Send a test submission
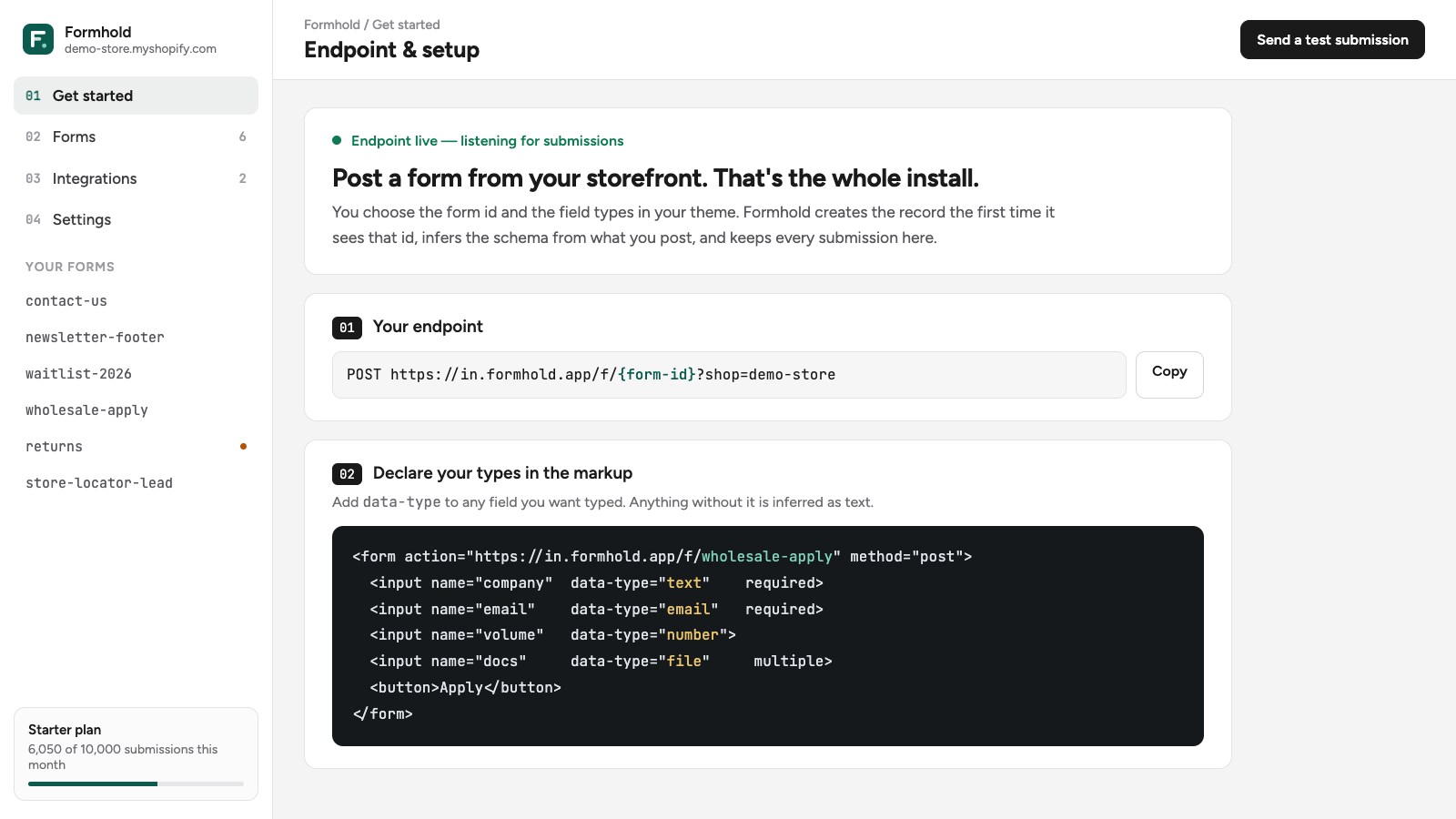Image resolution: width=1456 pixels, height=819 pixels. (x=1332, y=40)
